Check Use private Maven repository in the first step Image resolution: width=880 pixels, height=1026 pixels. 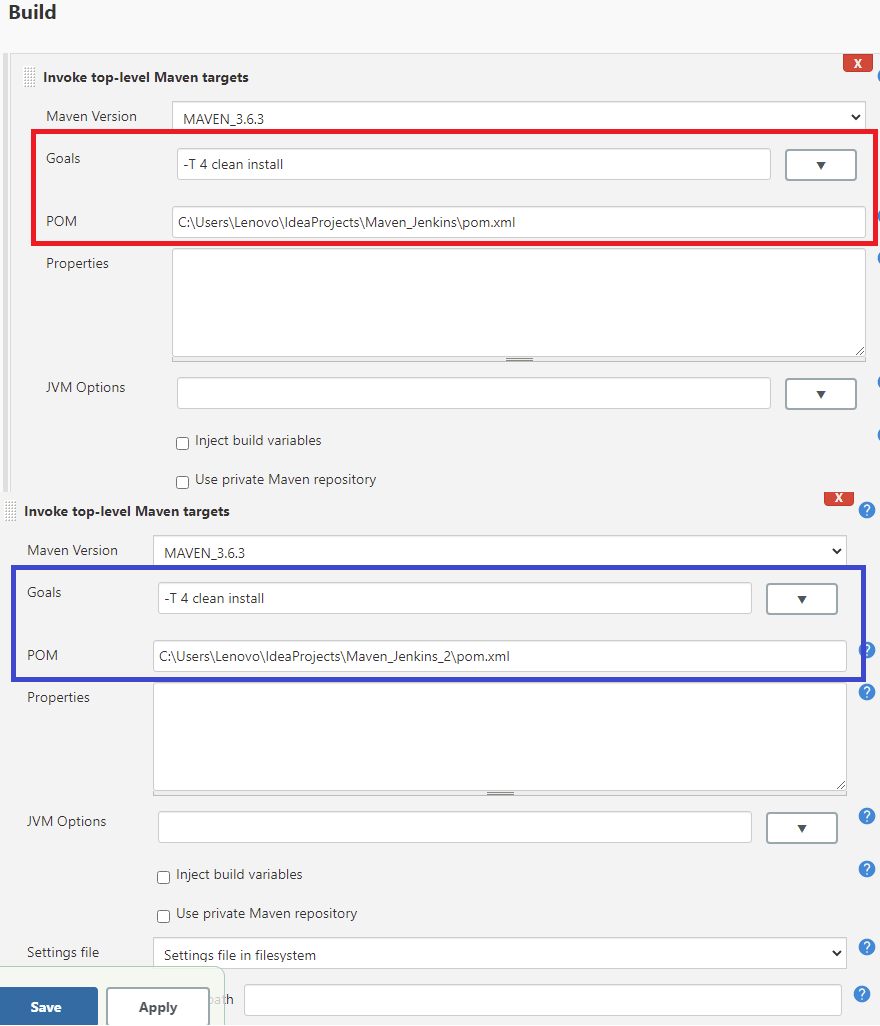tap(182, 482)
